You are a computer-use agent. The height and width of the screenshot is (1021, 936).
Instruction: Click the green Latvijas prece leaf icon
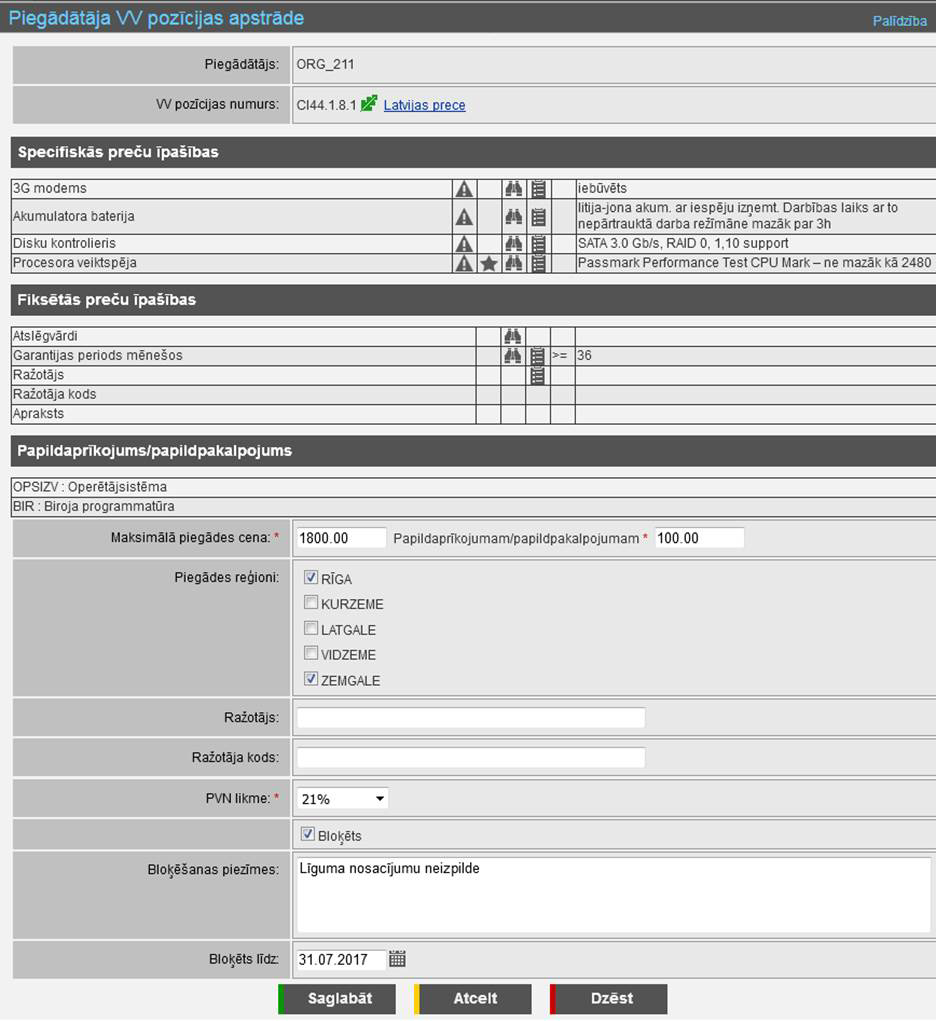369,104
